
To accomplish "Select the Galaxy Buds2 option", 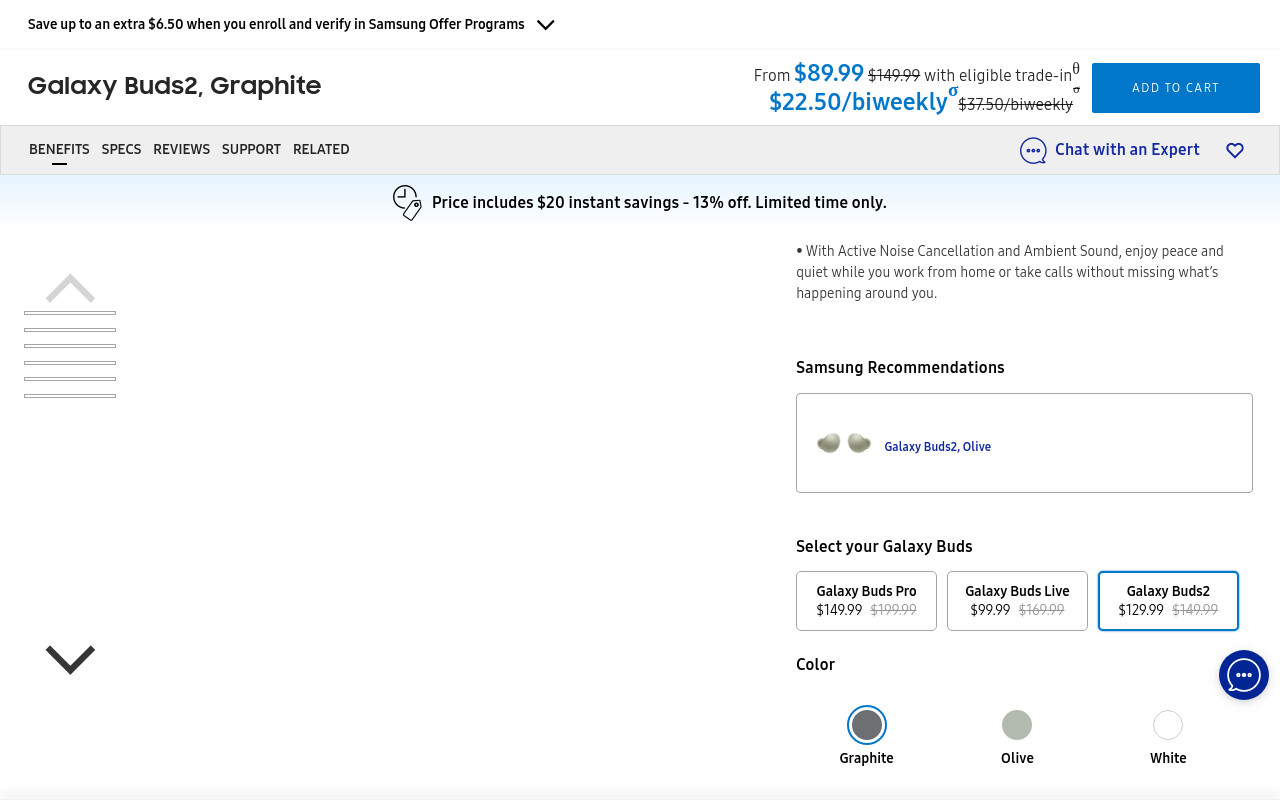I will tap(1168, 601).
